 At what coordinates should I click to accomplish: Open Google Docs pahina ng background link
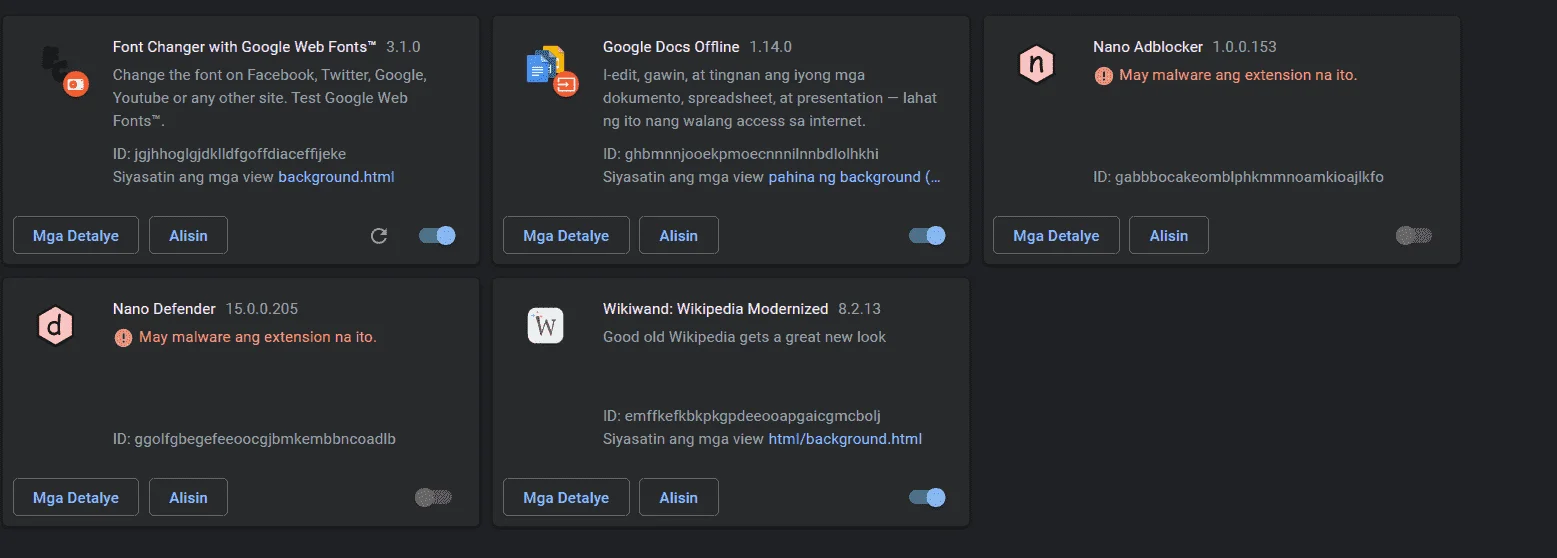tap(854, 177)
